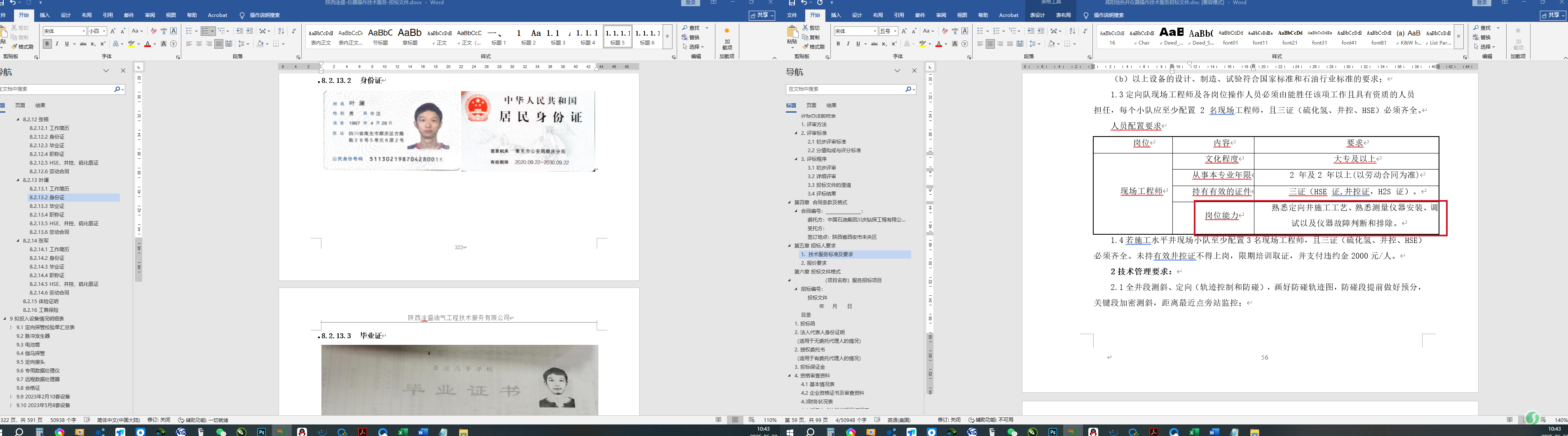
Task: Select 2. 报价要求 in the right navigation pane
Action: point(814,263)
